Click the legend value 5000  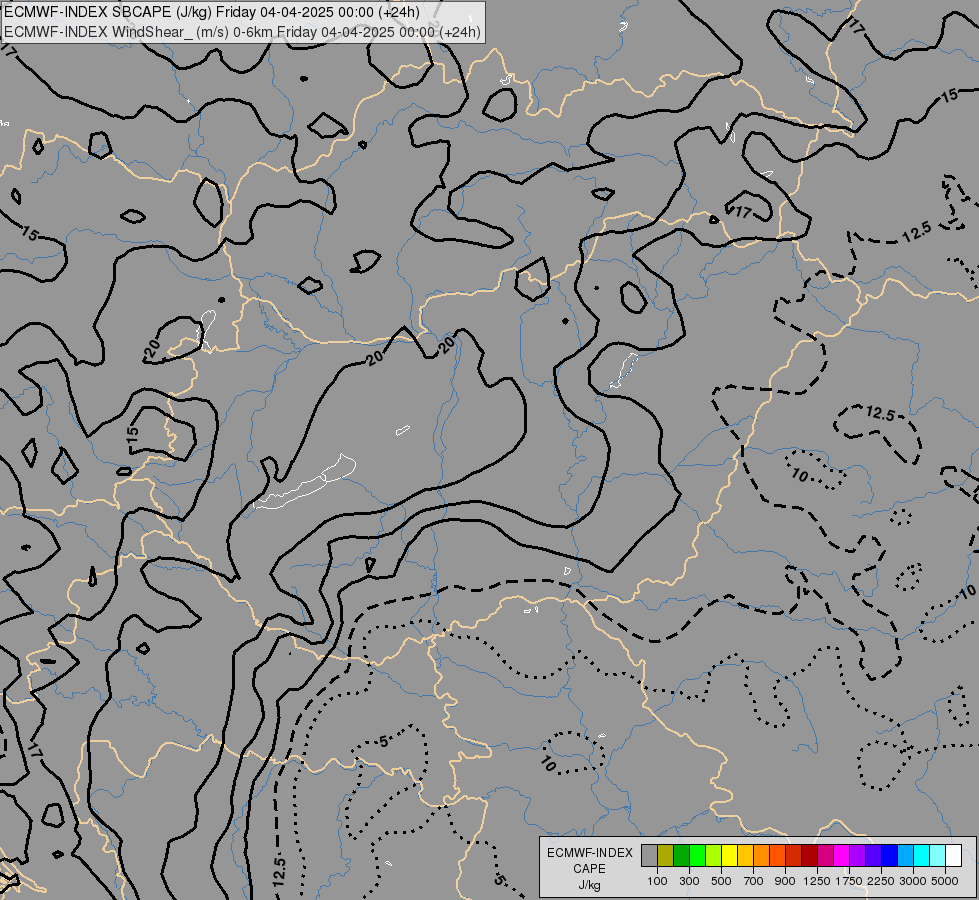(x=945, y=881)
